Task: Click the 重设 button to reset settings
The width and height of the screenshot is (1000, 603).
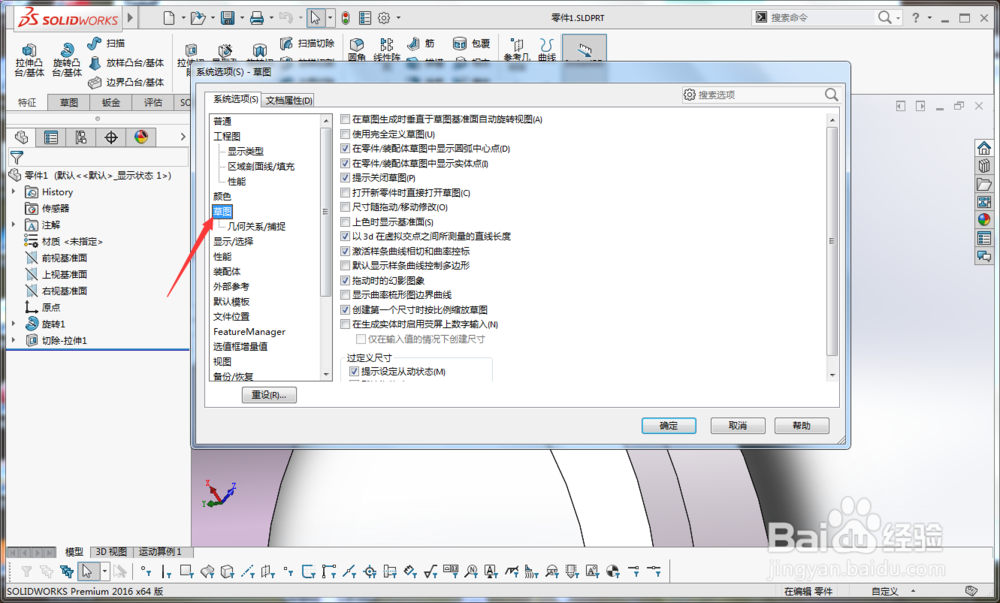Action: pos(269,394)
